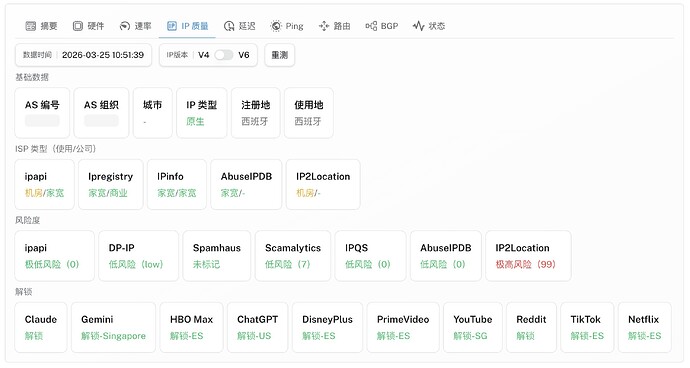Click the 硬件 tab icon
Image resolution: width=690 pixels, height=368 pixels.
click(x=77, y=26)
